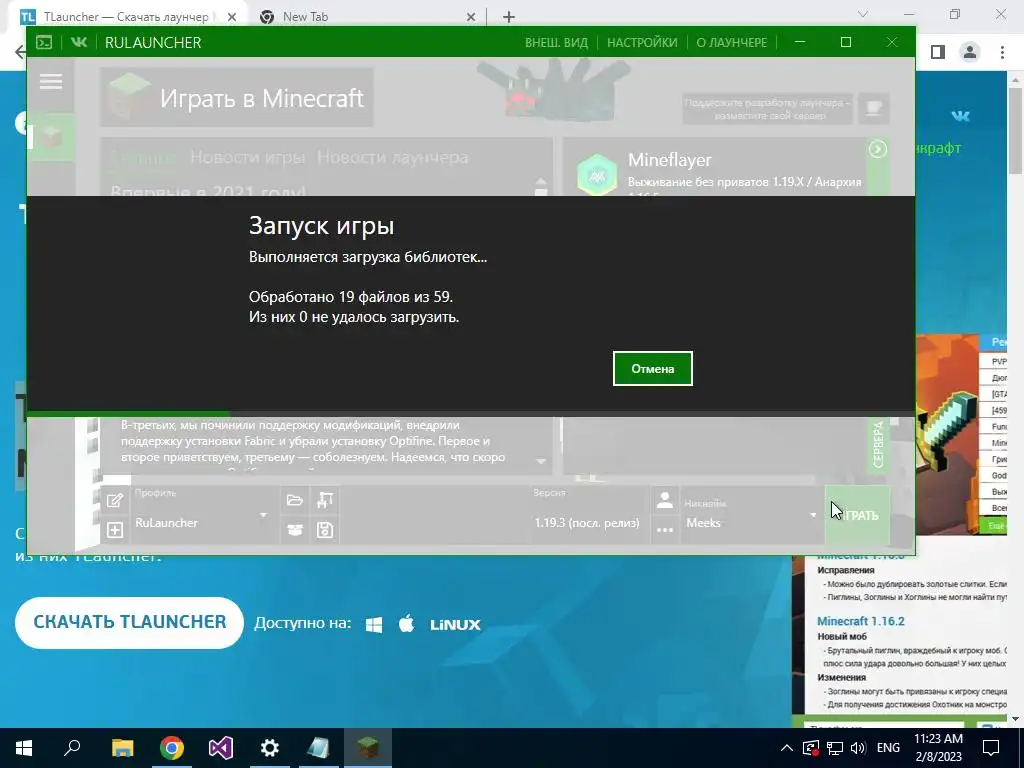Screen dimensions: 1024x768
Task: Switch to Новости лаунчера tab
Action: point(392,157)
